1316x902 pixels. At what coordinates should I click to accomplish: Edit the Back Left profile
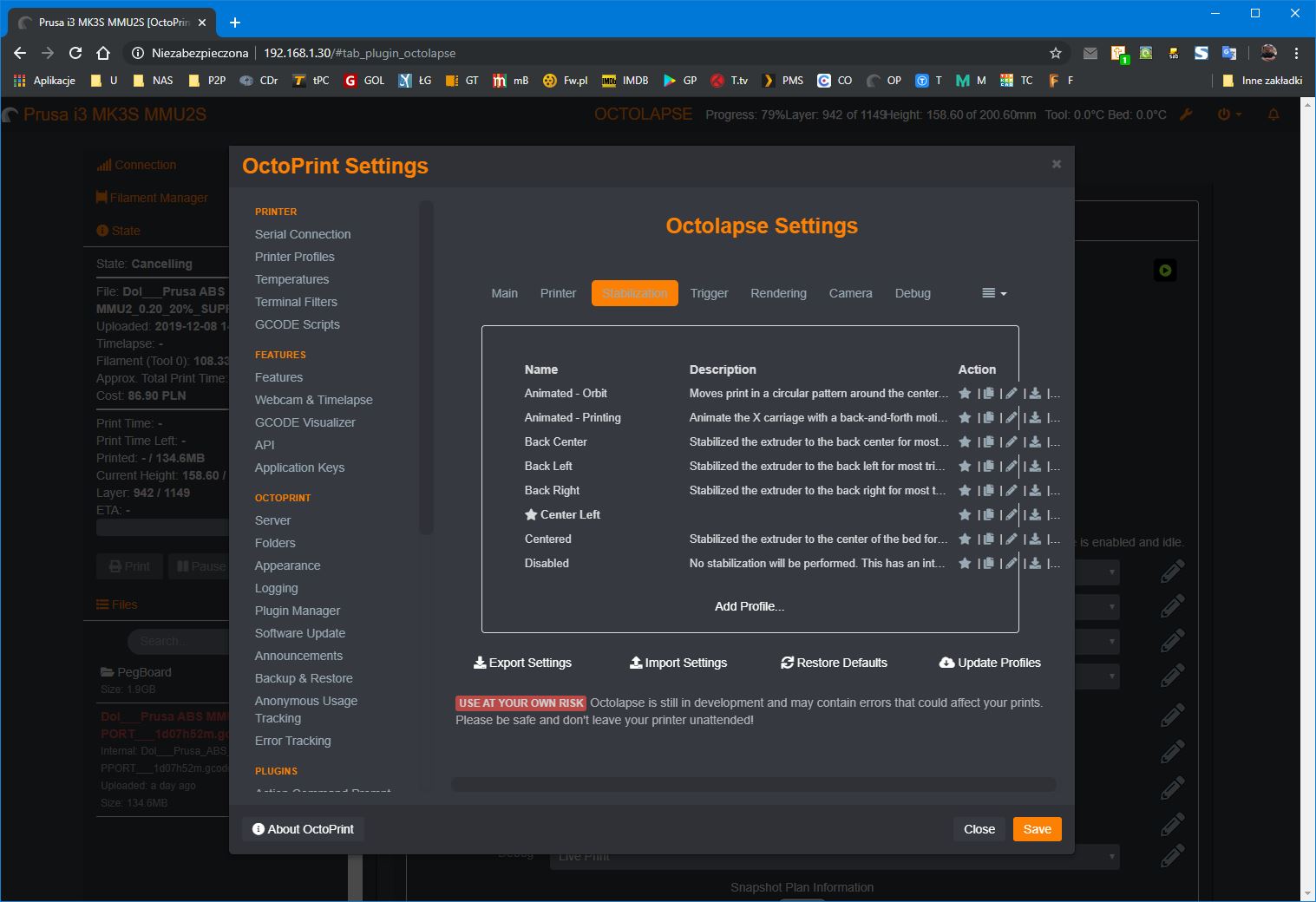coord(1012,466)
